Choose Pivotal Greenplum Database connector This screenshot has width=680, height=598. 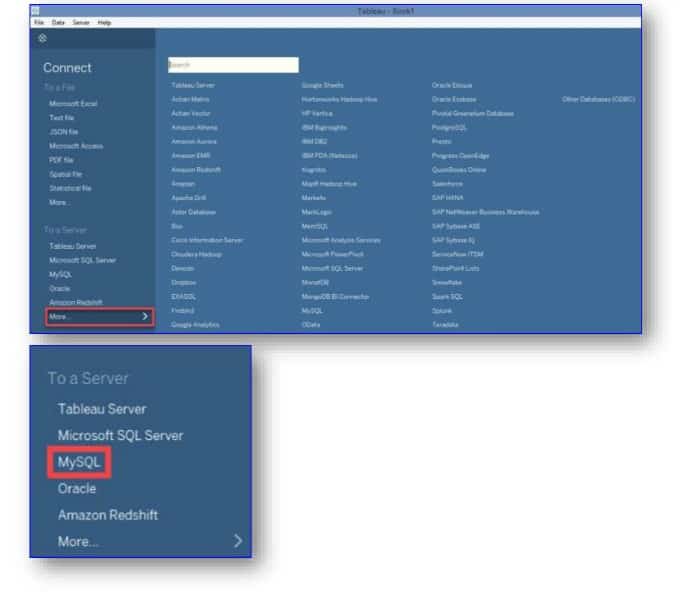[x=473, y=114]
